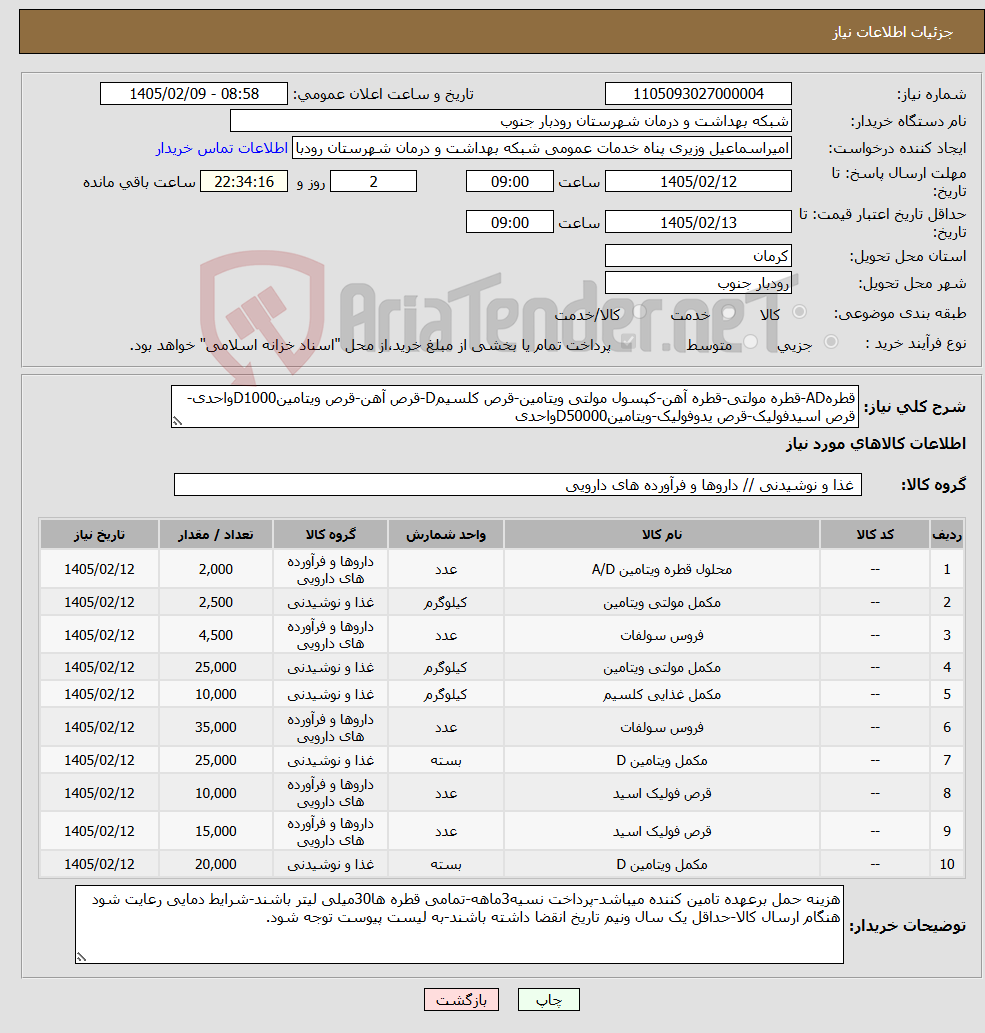Viewport: 985px width, 1033px height.
Task: Click the گروه کالا field
Action: pos(518,485)
